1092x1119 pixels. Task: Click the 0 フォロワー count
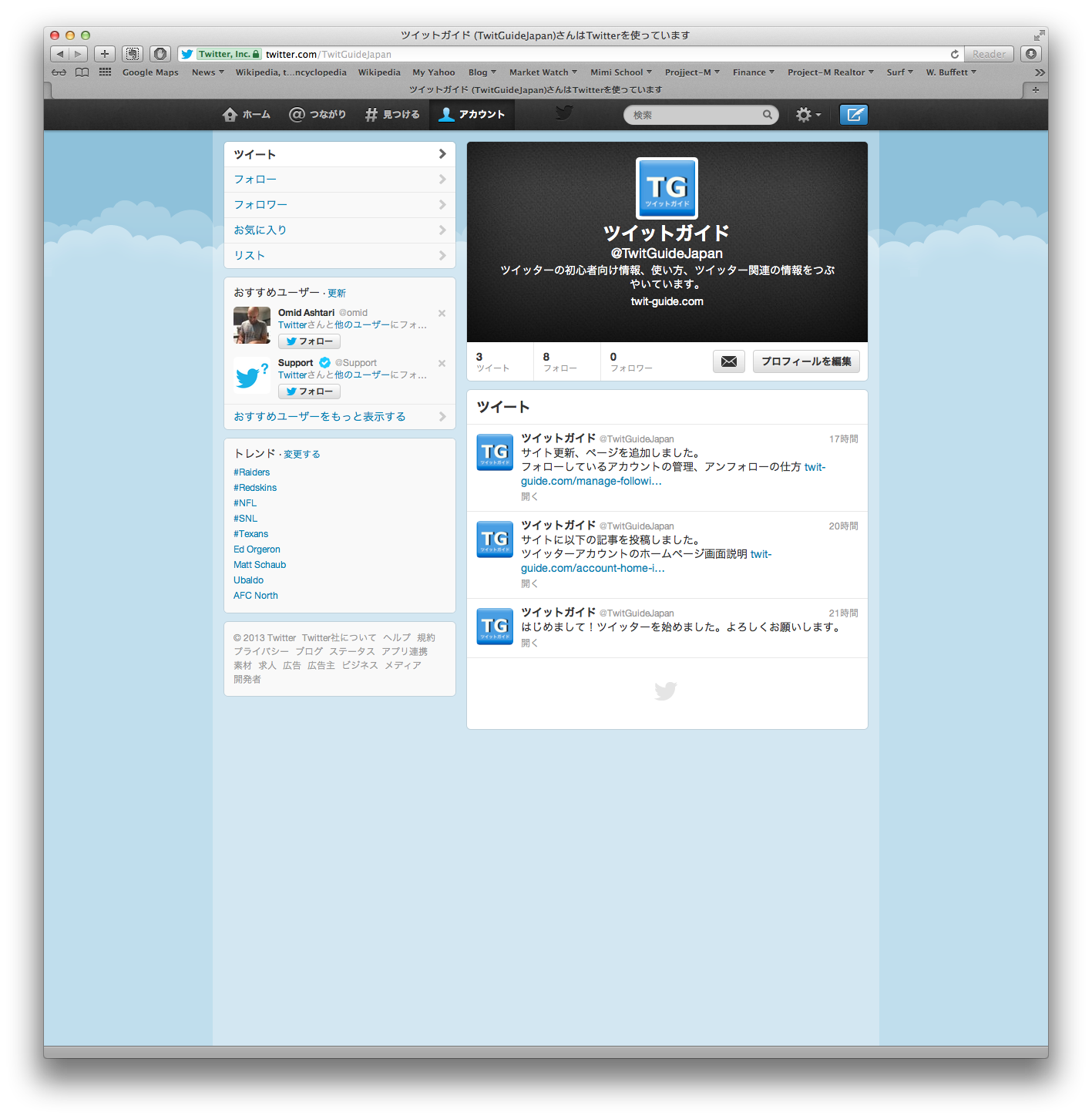point(631,361)
